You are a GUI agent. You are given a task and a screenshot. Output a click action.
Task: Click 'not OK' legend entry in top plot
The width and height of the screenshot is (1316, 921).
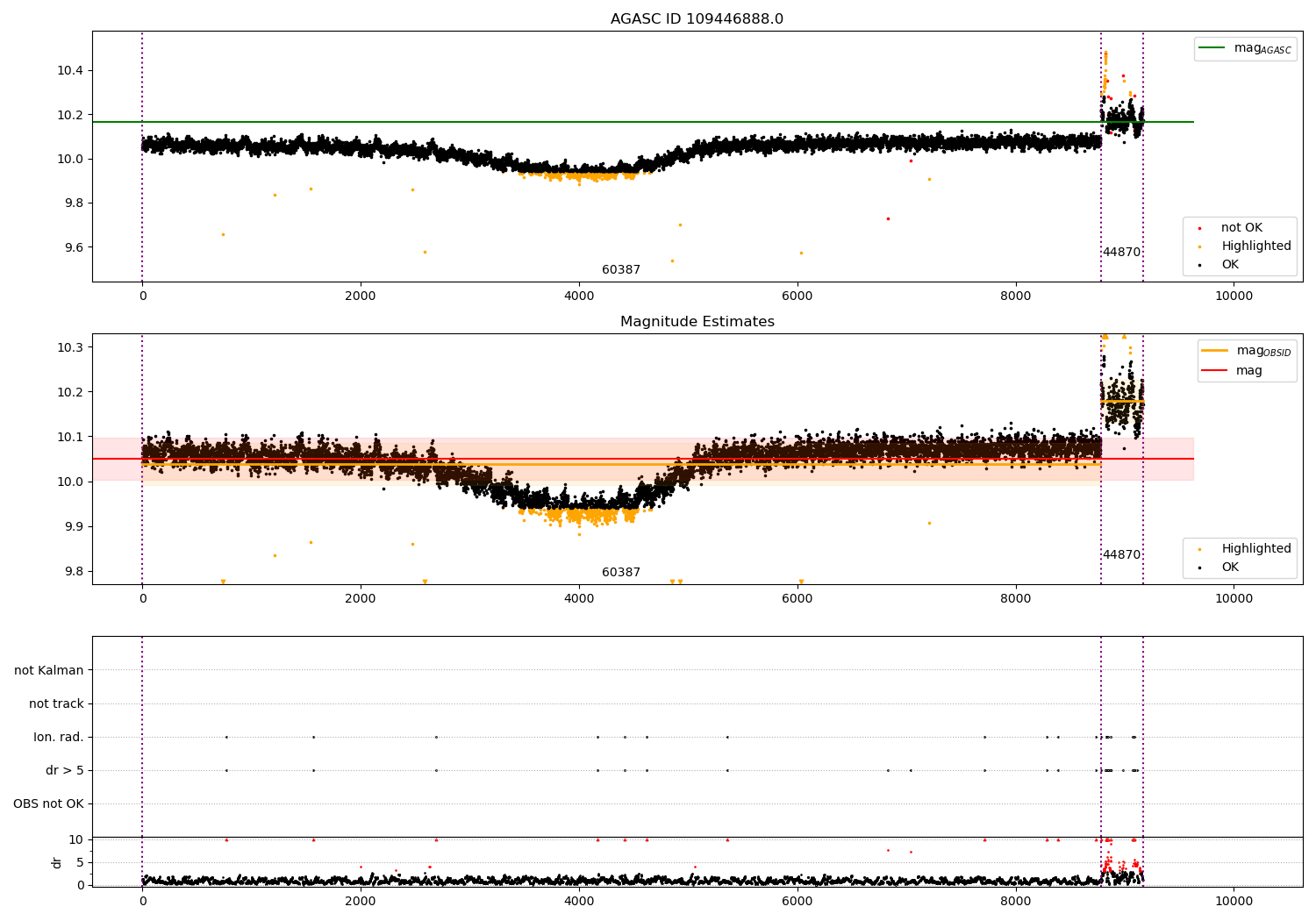(x=1241, y=227)
